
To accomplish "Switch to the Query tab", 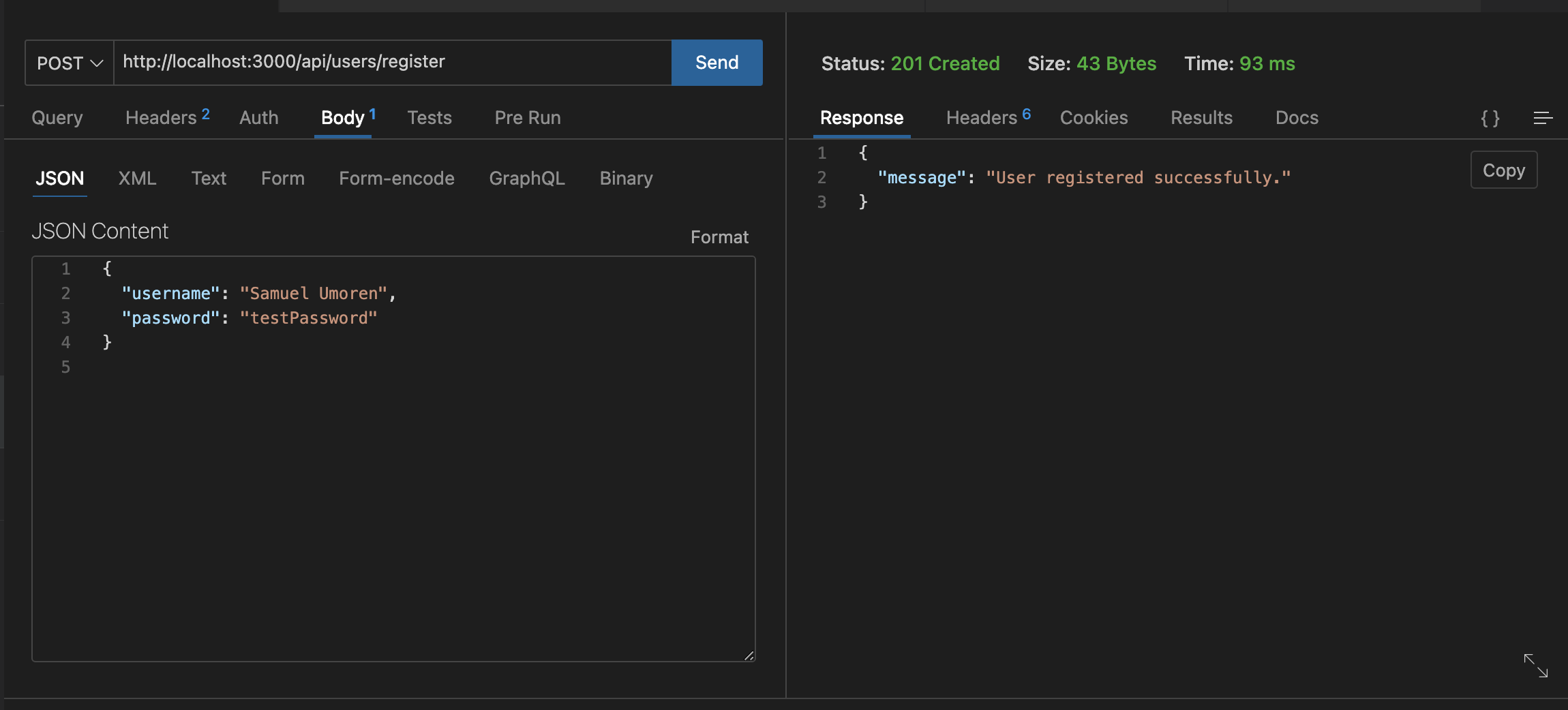I will [x=57, y=118].
